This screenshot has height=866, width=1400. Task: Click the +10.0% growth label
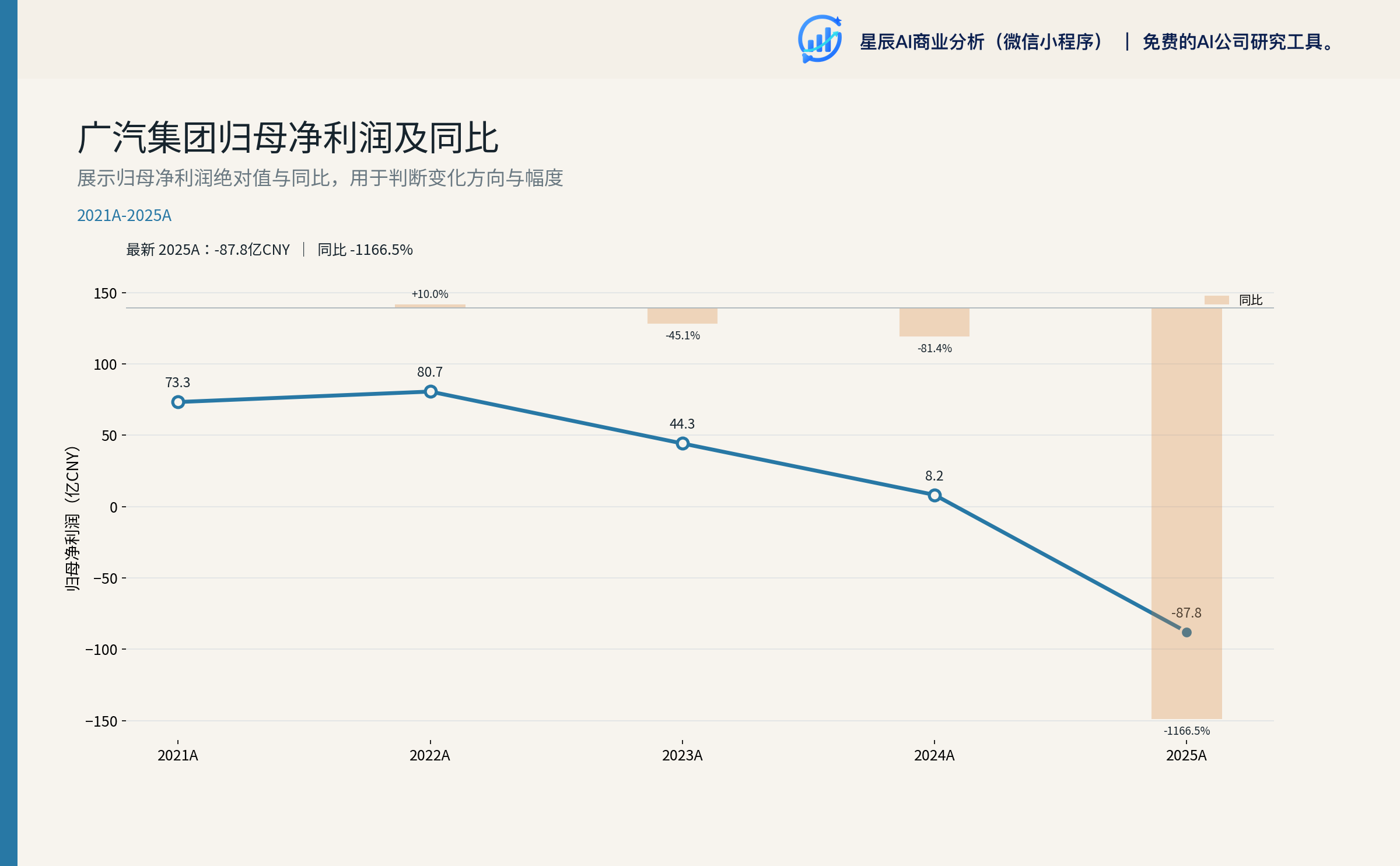point(430,294)
